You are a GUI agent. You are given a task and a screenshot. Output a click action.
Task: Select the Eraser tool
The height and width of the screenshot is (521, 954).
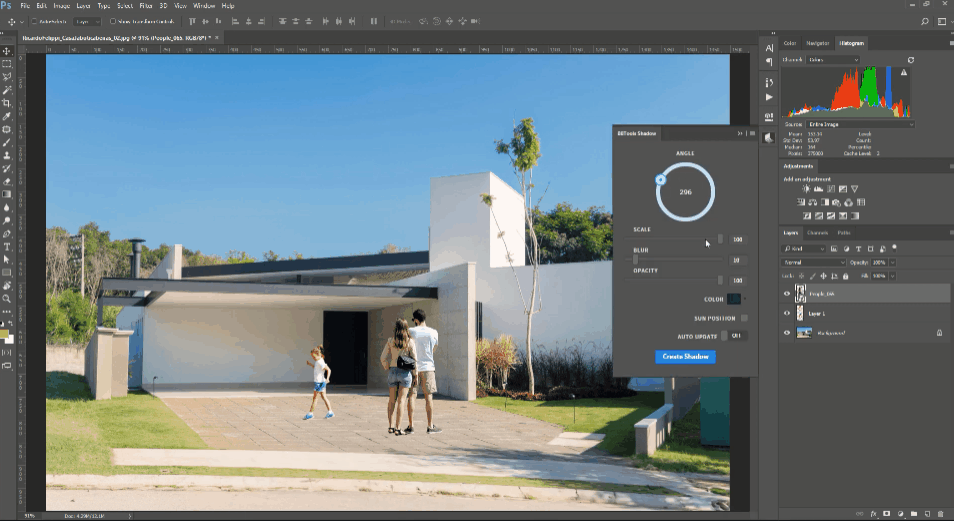click(7, 181)
